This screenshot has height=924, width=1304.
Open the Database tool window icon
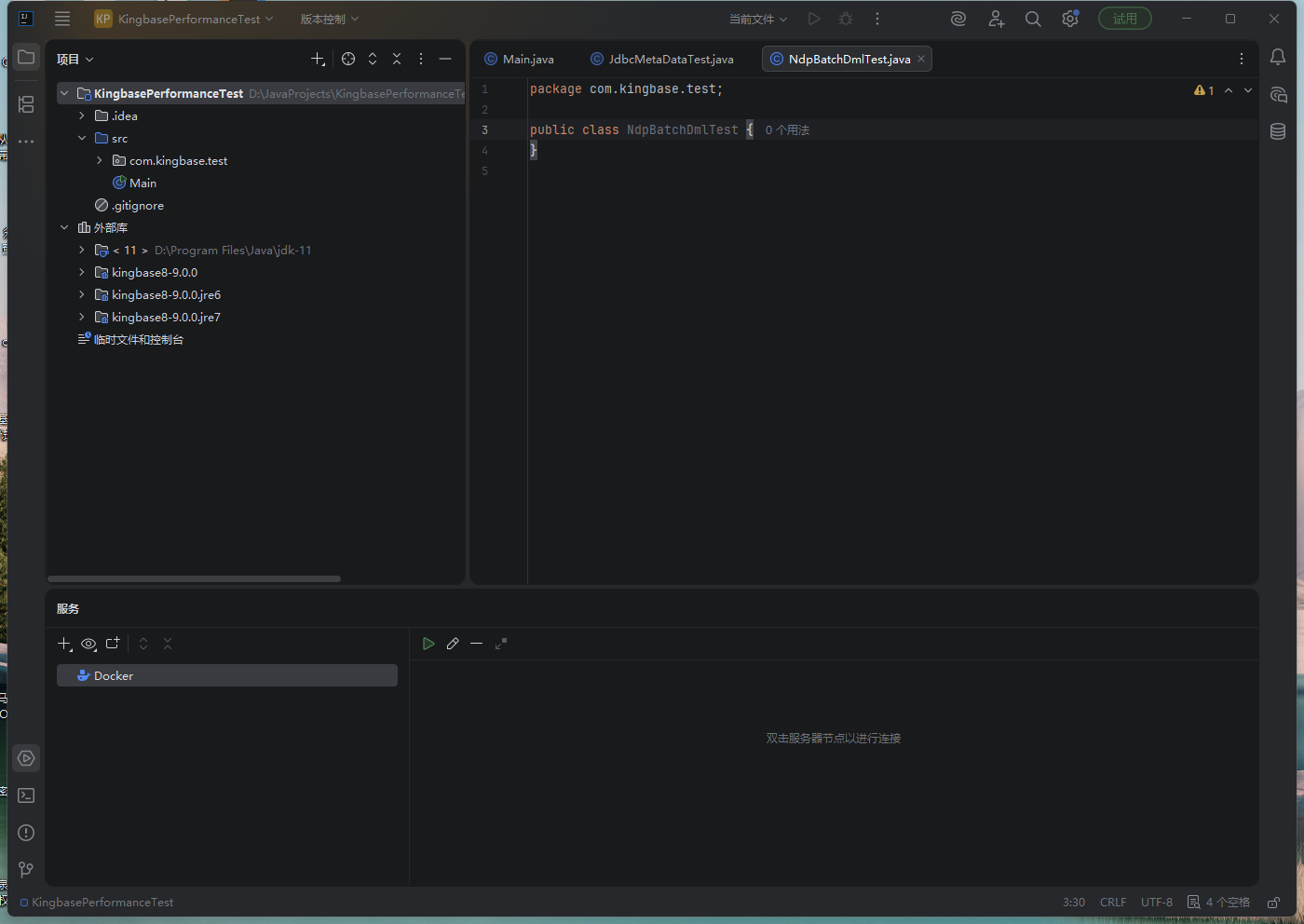tap(1278, 131)
